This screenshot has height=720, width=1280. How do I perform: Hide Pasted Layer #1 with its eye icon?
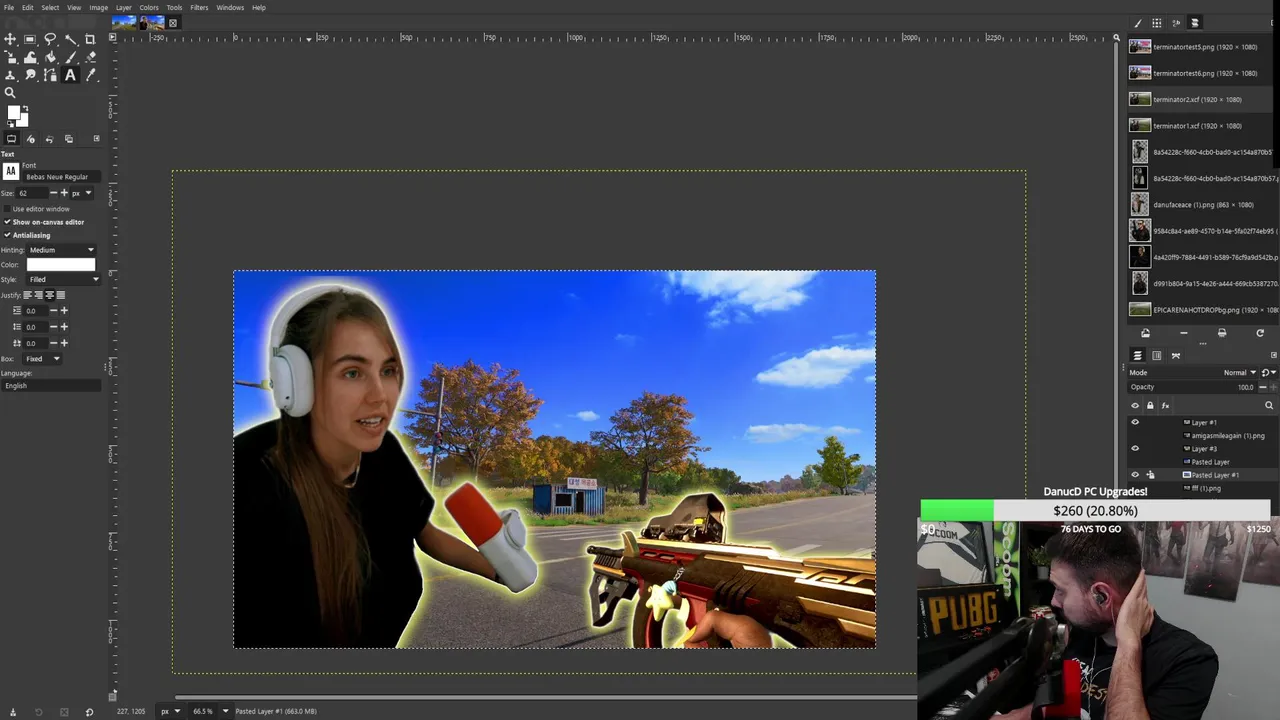point(1135,475)
